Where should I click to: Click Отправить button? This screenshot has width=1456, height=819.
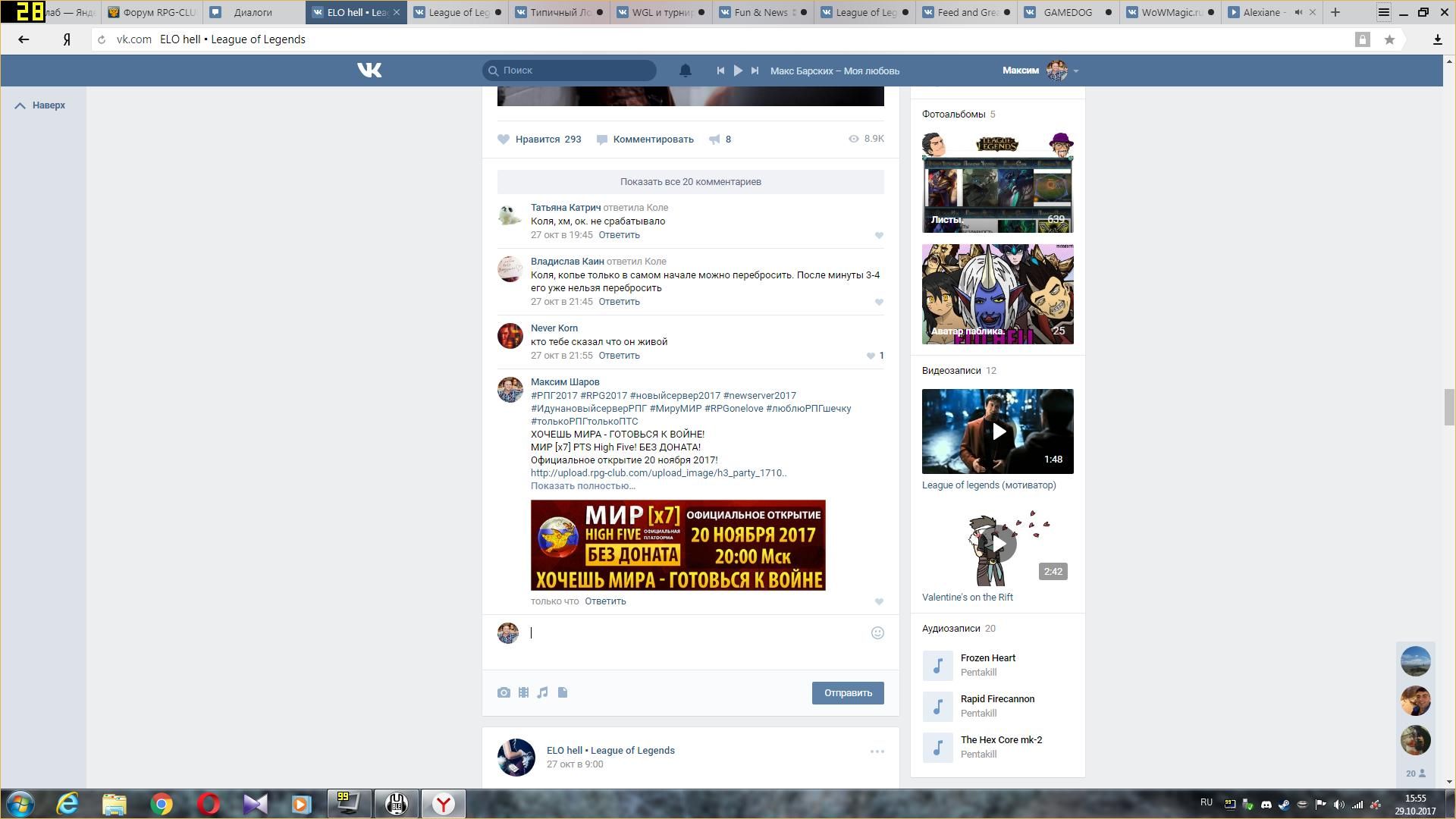(x=848, y=693)
